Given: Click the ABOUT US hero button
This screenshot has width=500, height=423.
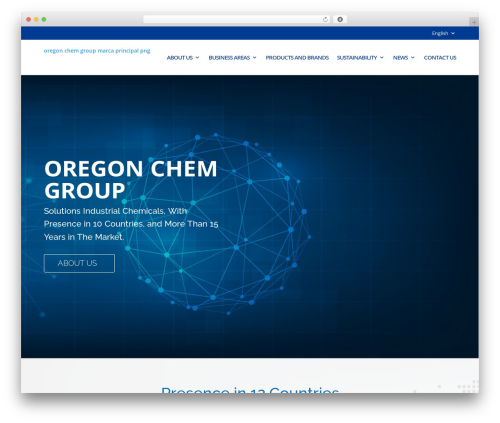Looking at the screenshot, I should tap(79, 263).
